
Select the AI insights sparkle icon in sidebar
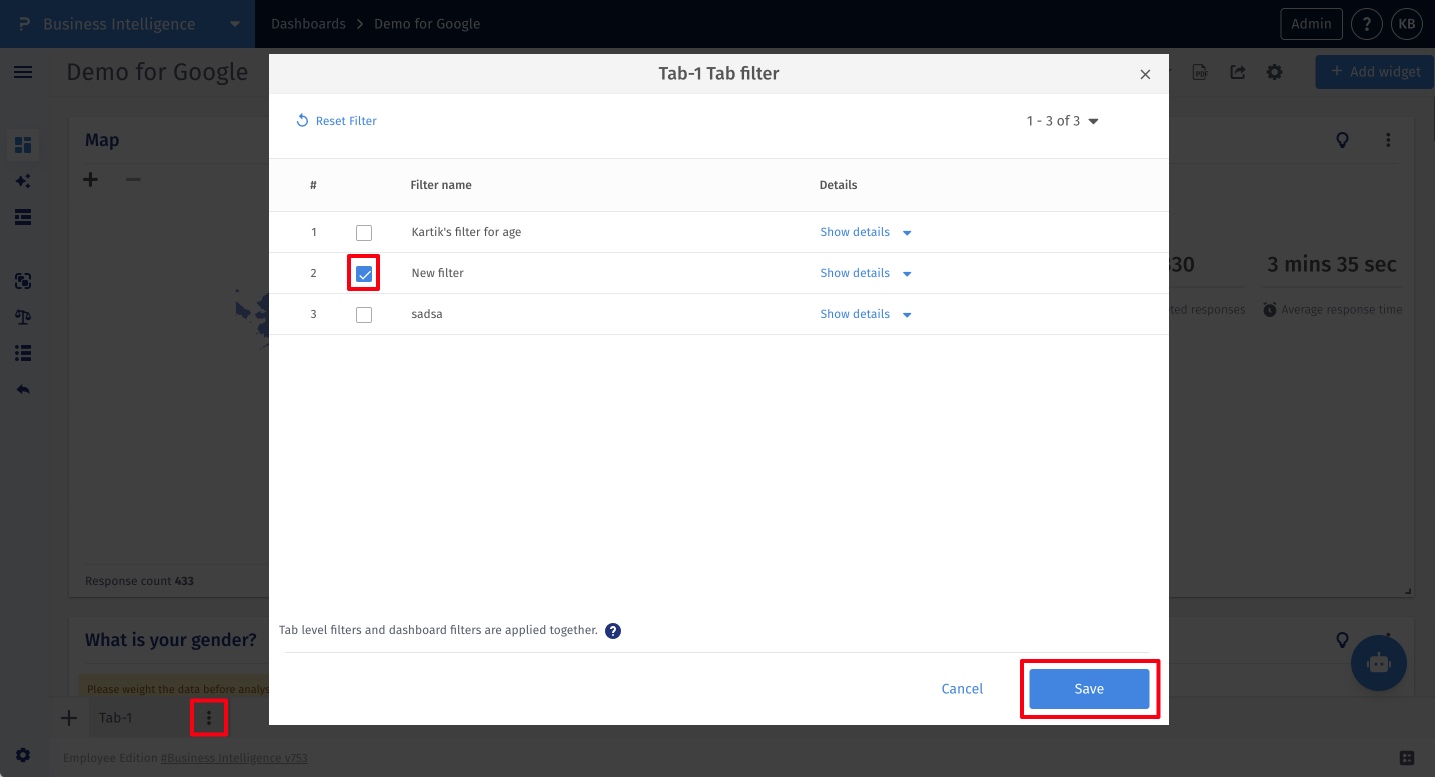pos(23,181)
